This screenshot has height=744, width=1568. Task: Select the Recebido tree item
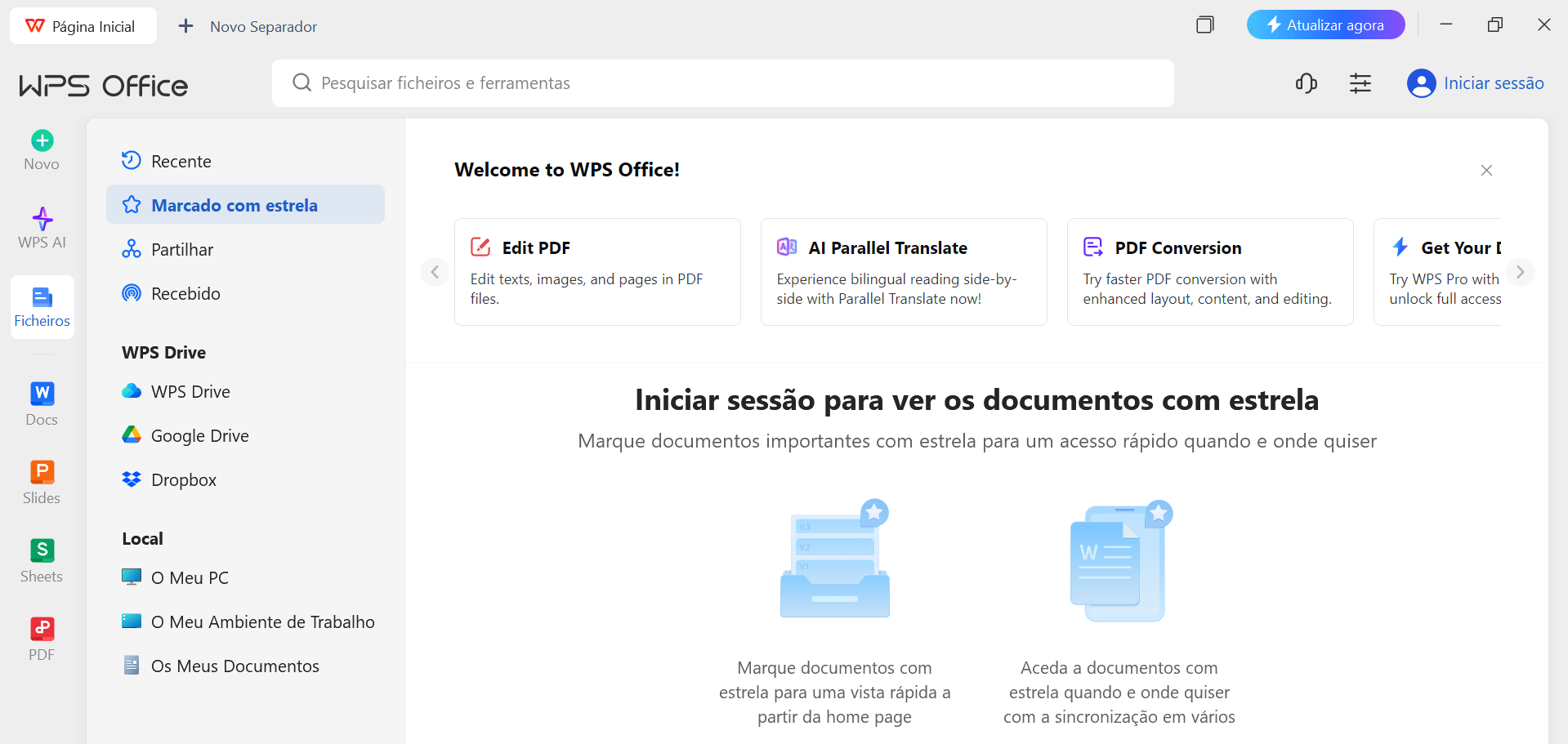click(x=185, y=293)
